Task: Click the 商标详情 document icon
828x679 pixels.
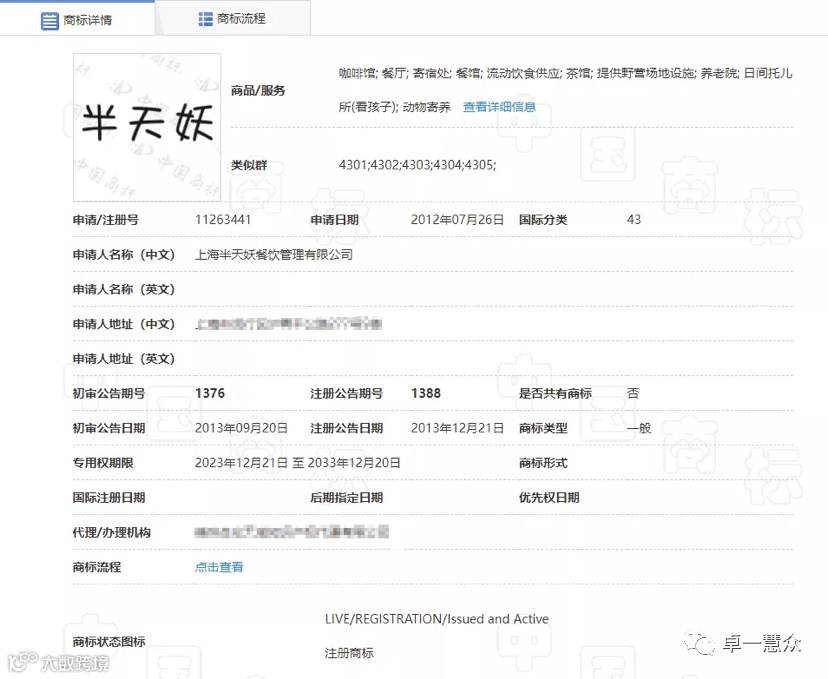Action: point(50,21)
